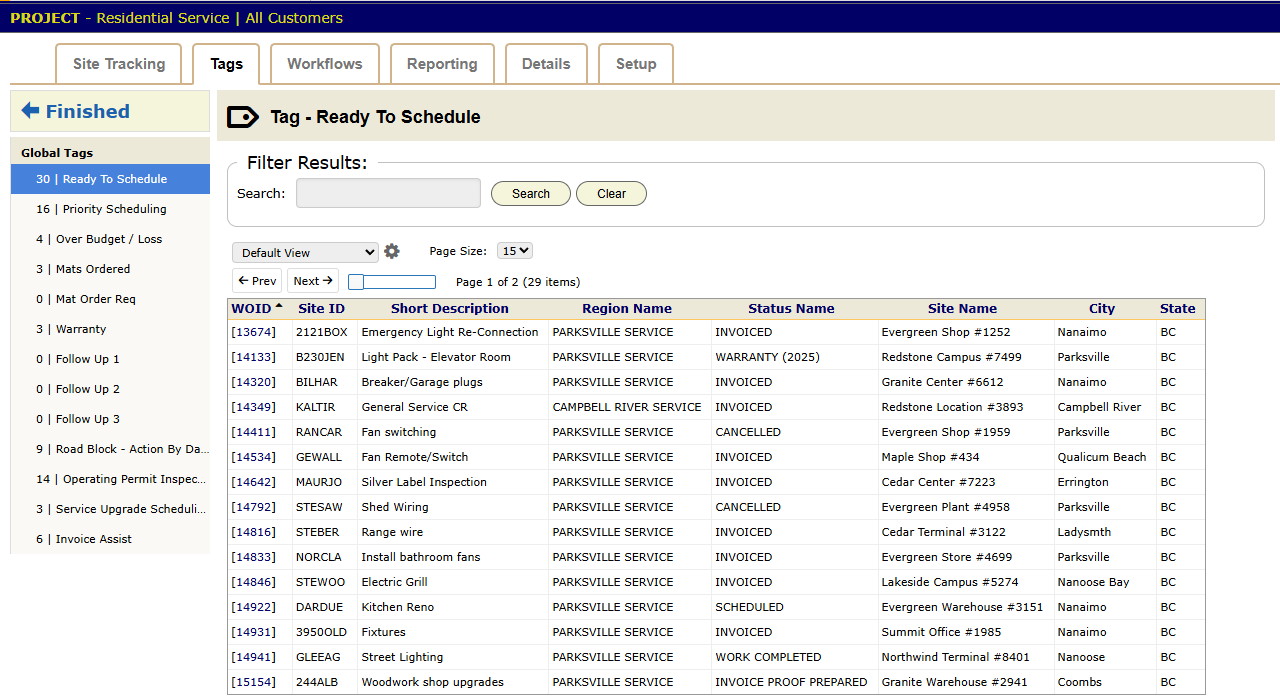Viewport: 1280px width, 700px height.
Task: Click 'Emergency Light Re-Connection' description
Action: [x=450, y=332]
